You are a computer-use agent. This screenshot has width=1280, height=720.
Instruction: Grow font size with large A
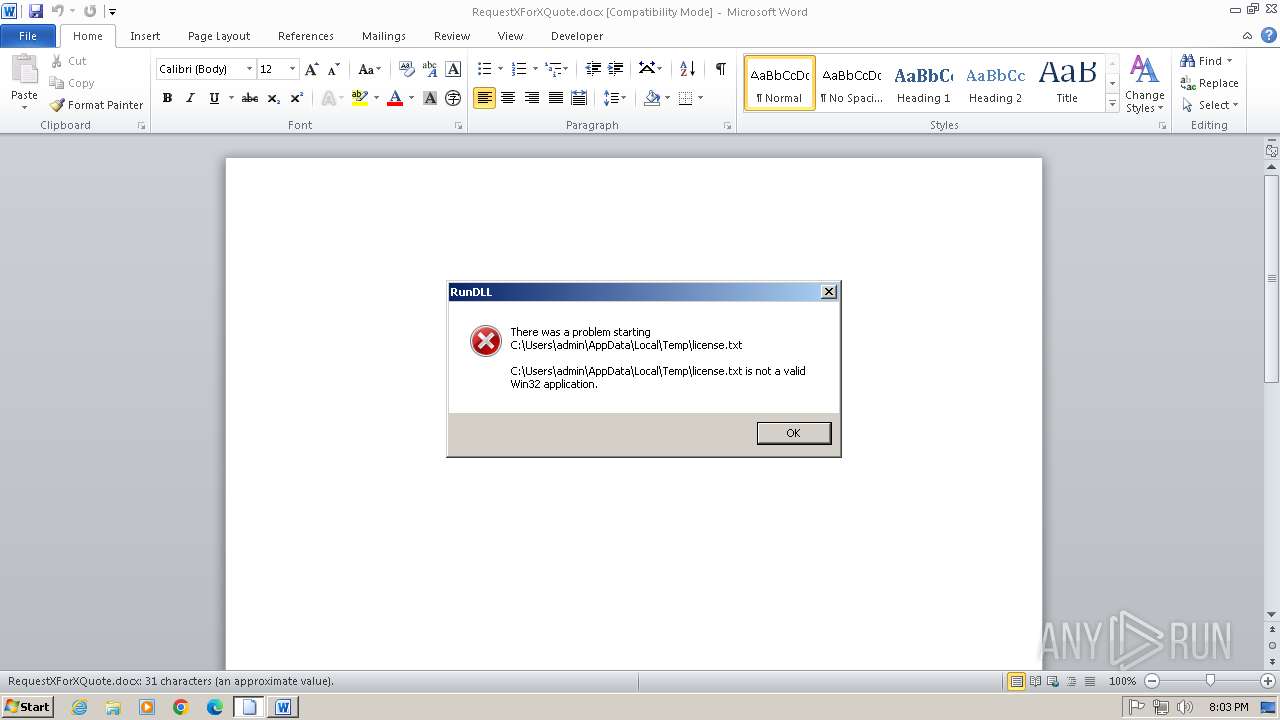pos(312,69)
